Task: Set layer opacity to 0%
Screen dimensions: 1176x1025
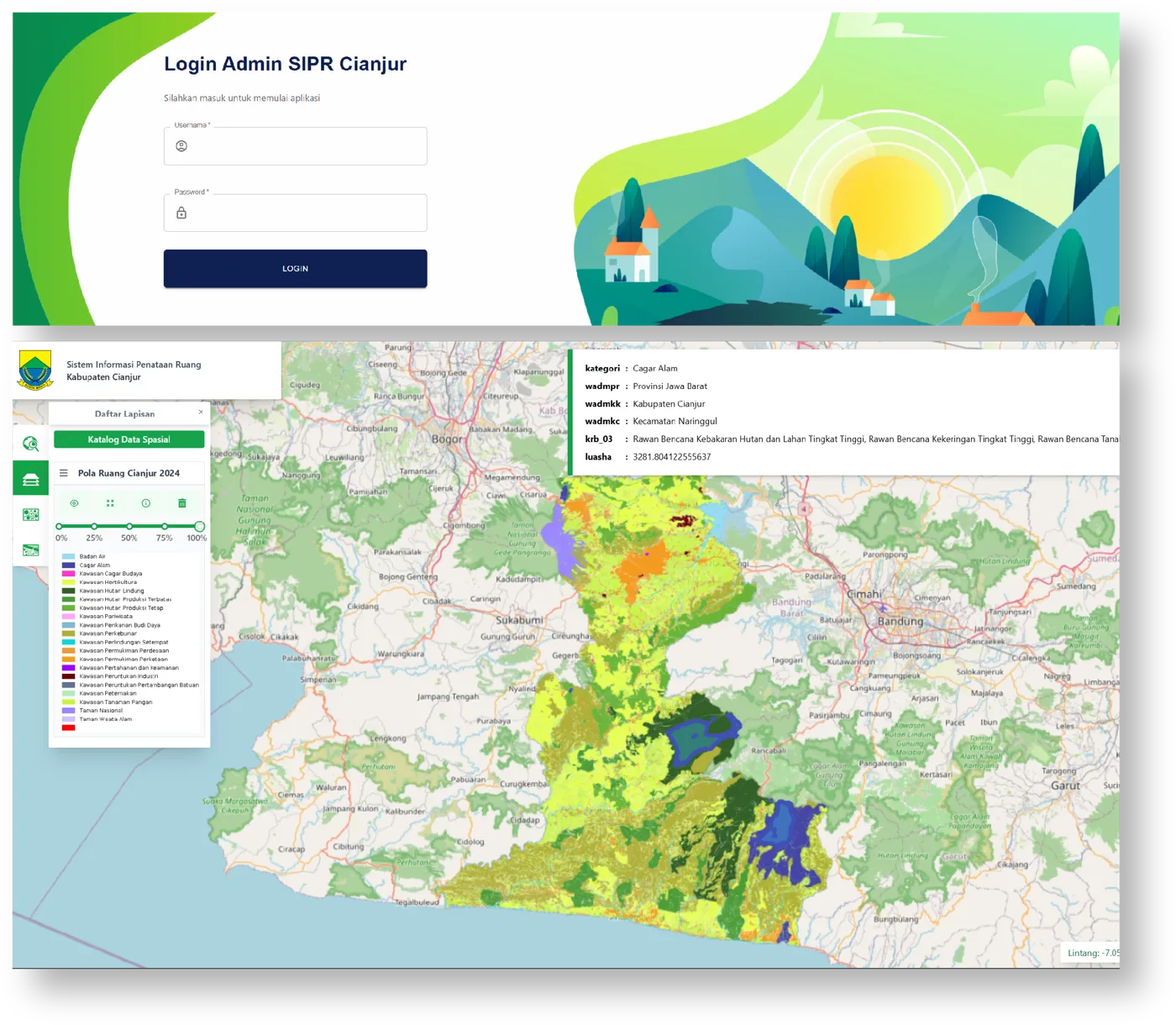Action: [59, 527]
